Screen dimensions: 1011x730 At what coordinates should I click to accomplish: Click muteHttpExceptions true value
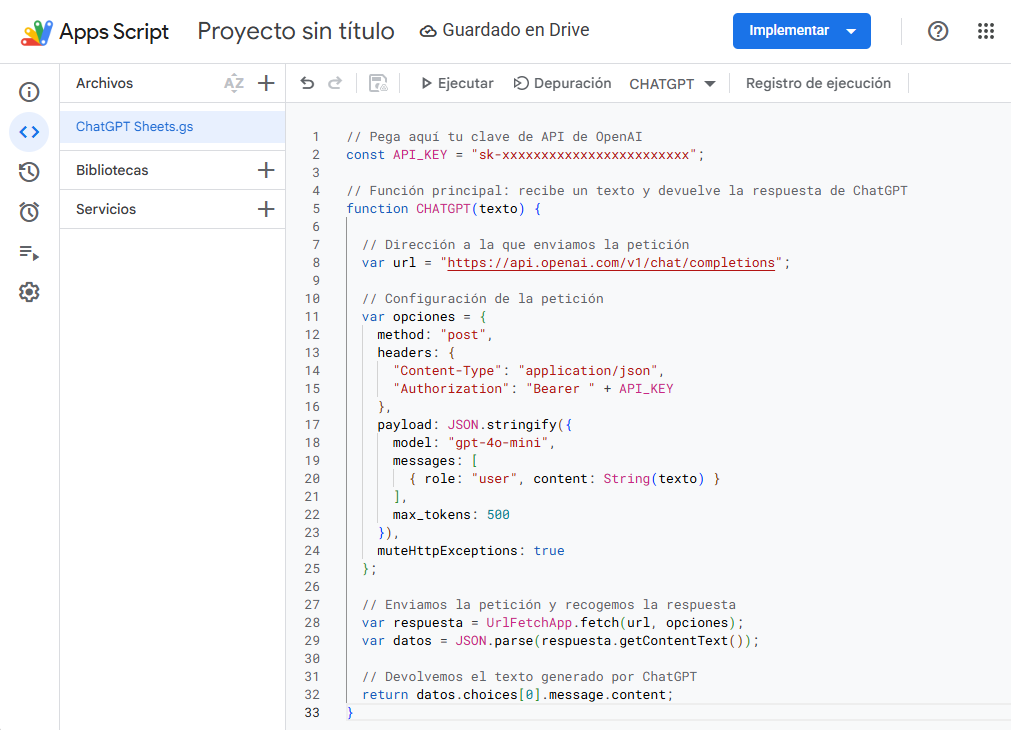pos(549,551)
